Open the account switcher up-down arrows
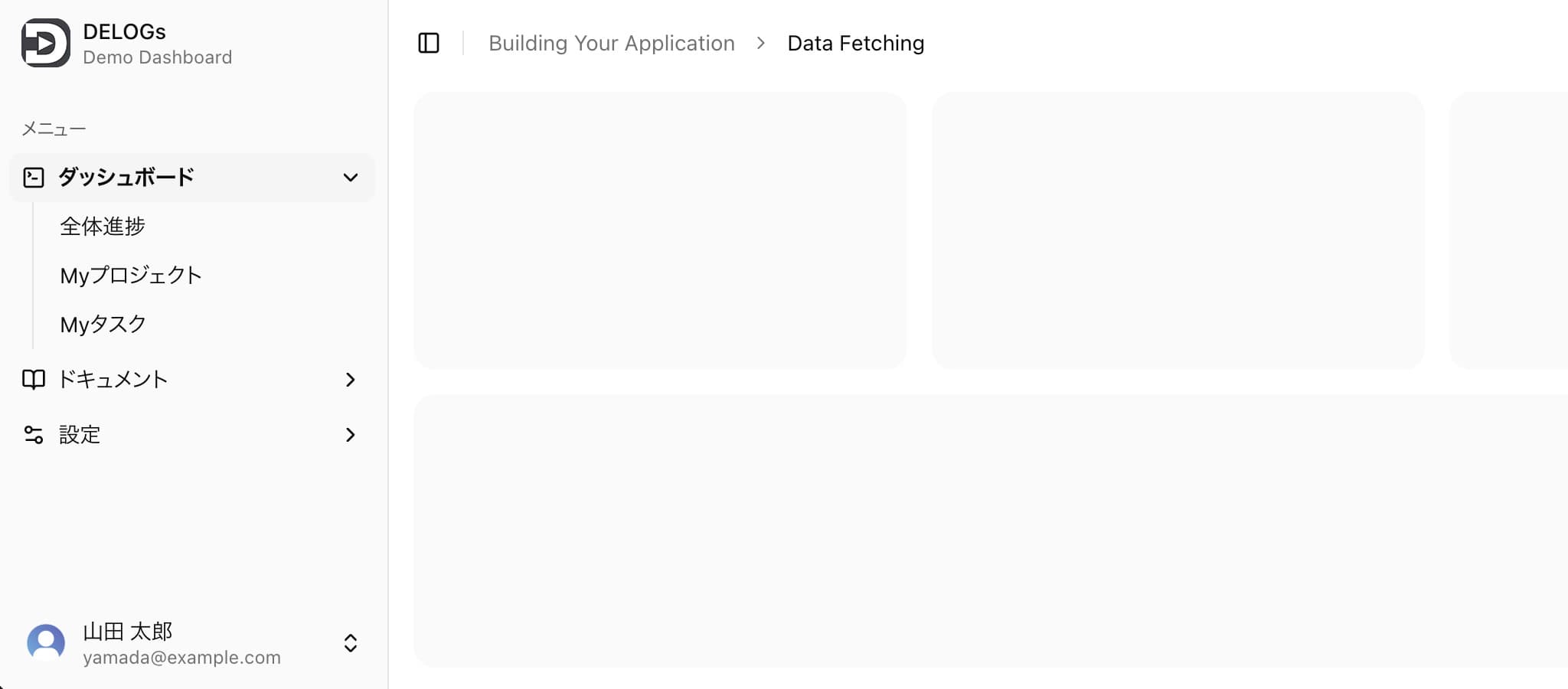 (x=351, y=643)
